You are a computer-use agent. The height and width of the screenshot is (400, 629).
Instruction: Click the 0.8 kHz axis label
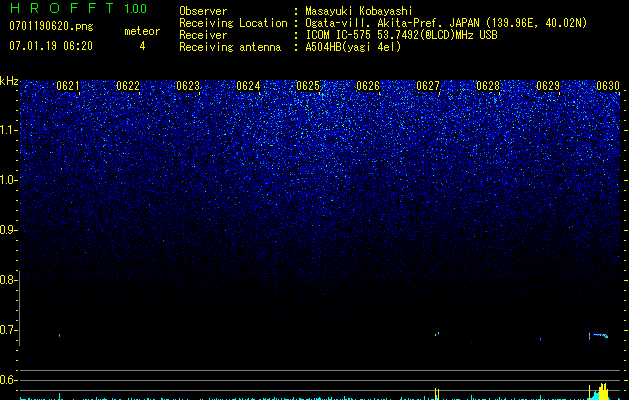pos(7,280)
